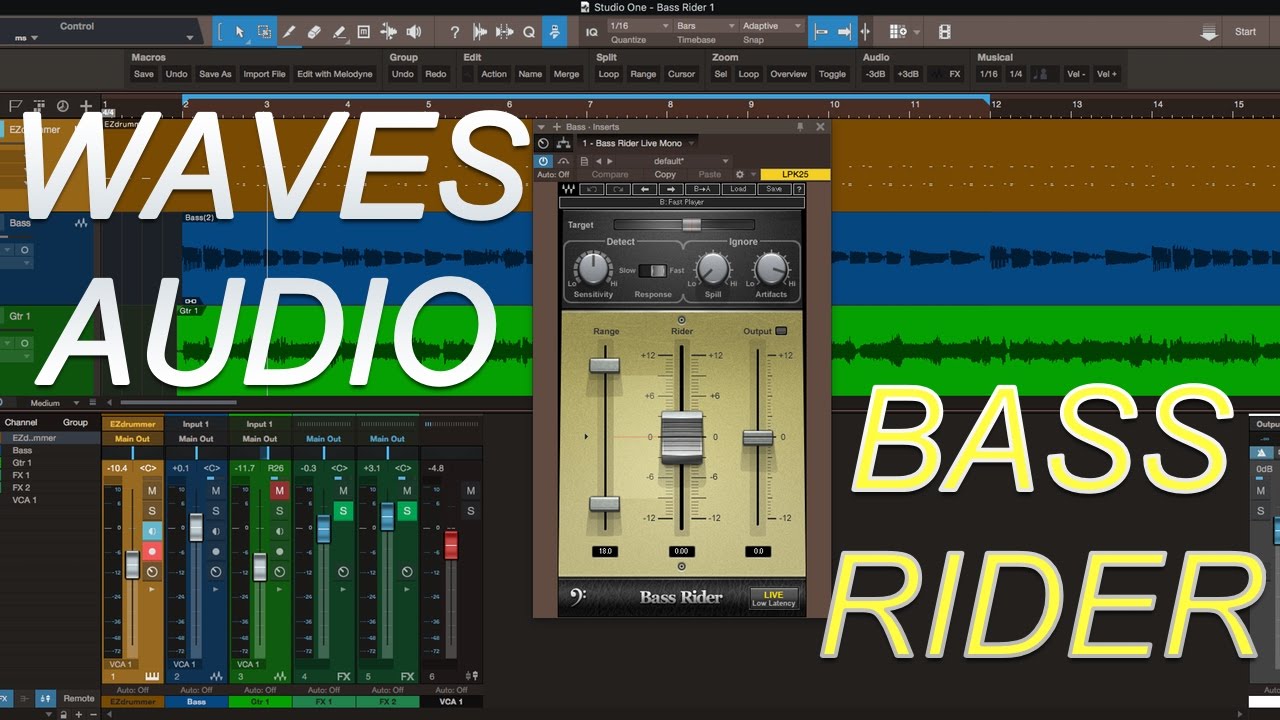Toggle the LIVE Low Latency mode

click(773, 598)
